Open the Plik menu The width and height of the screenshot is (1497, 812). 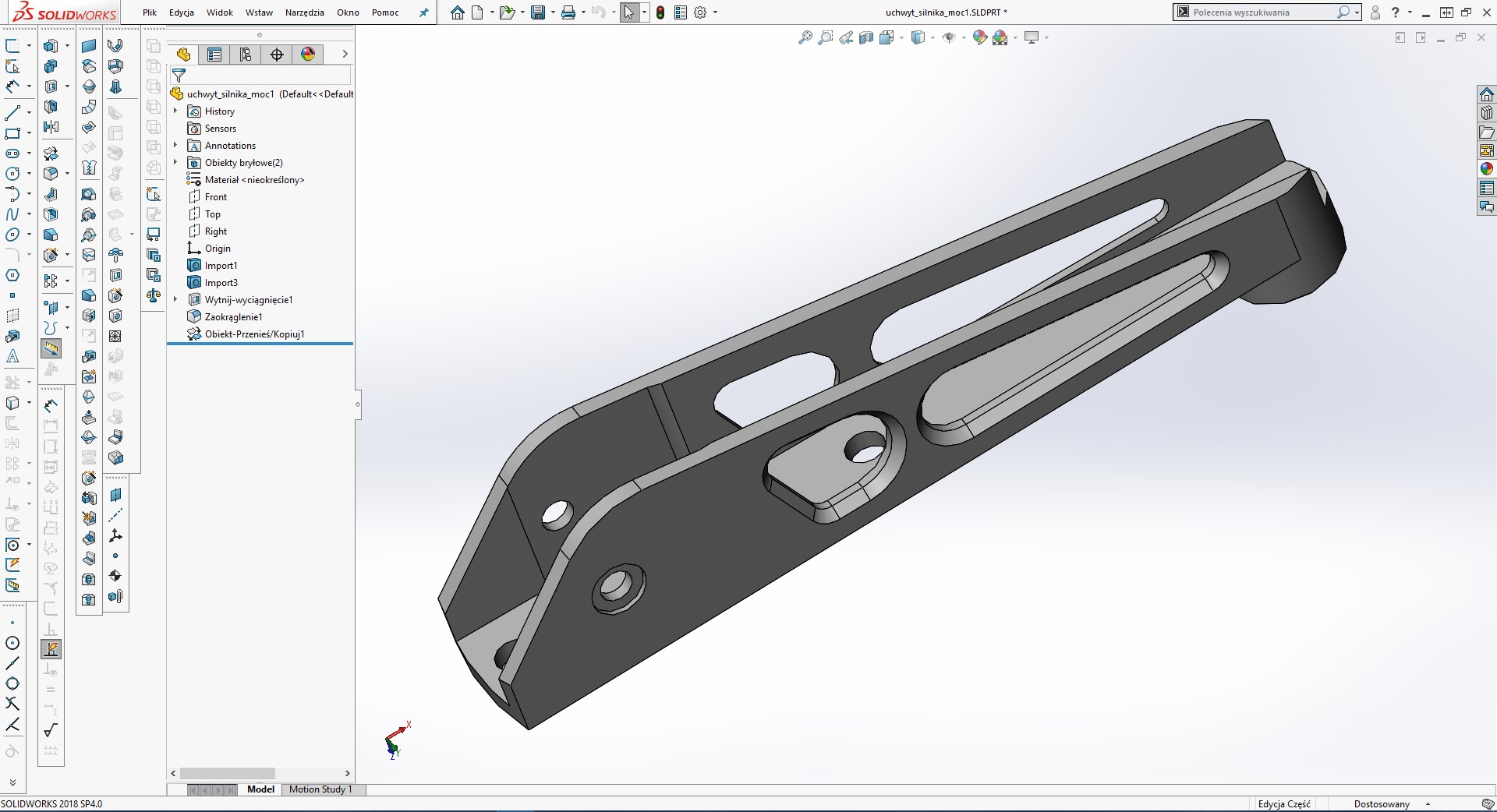pyautogui.click(x=150, y=12)
